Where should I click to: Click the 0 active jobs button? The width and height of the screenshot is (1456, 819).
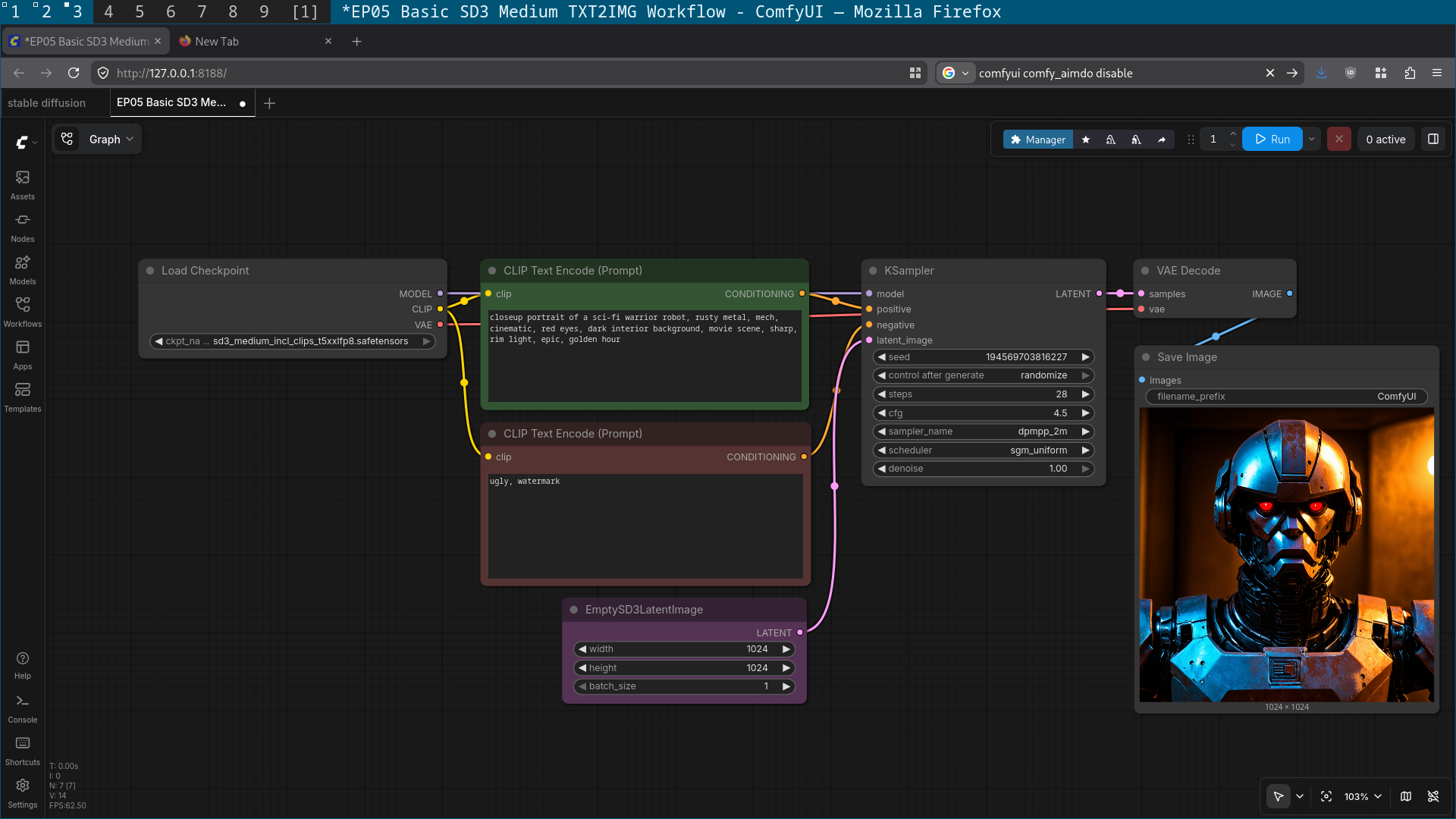[x=1385, y=140]
